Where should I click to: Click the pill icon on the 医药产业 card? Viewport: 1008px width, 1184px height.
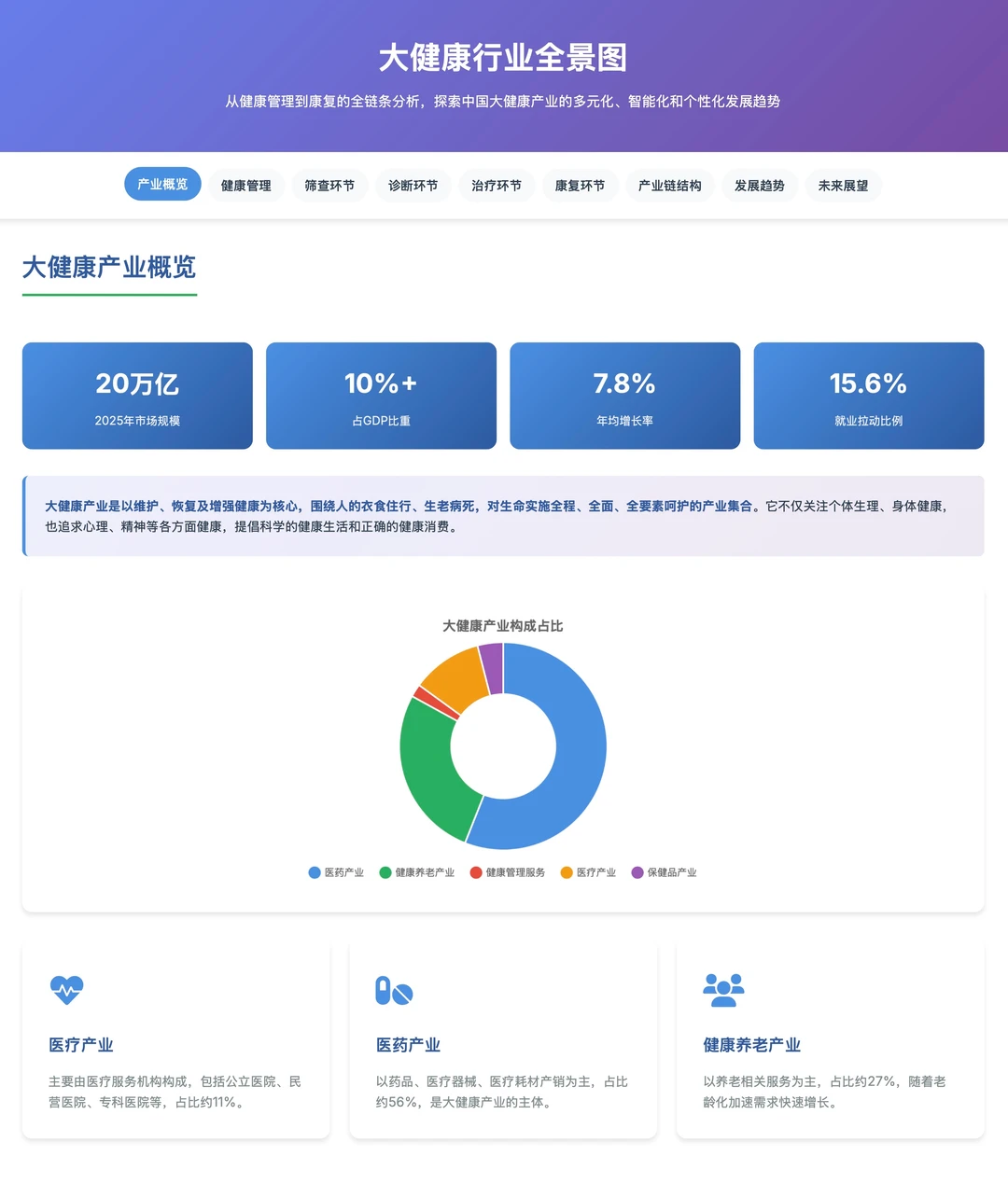tap(392, 992)
